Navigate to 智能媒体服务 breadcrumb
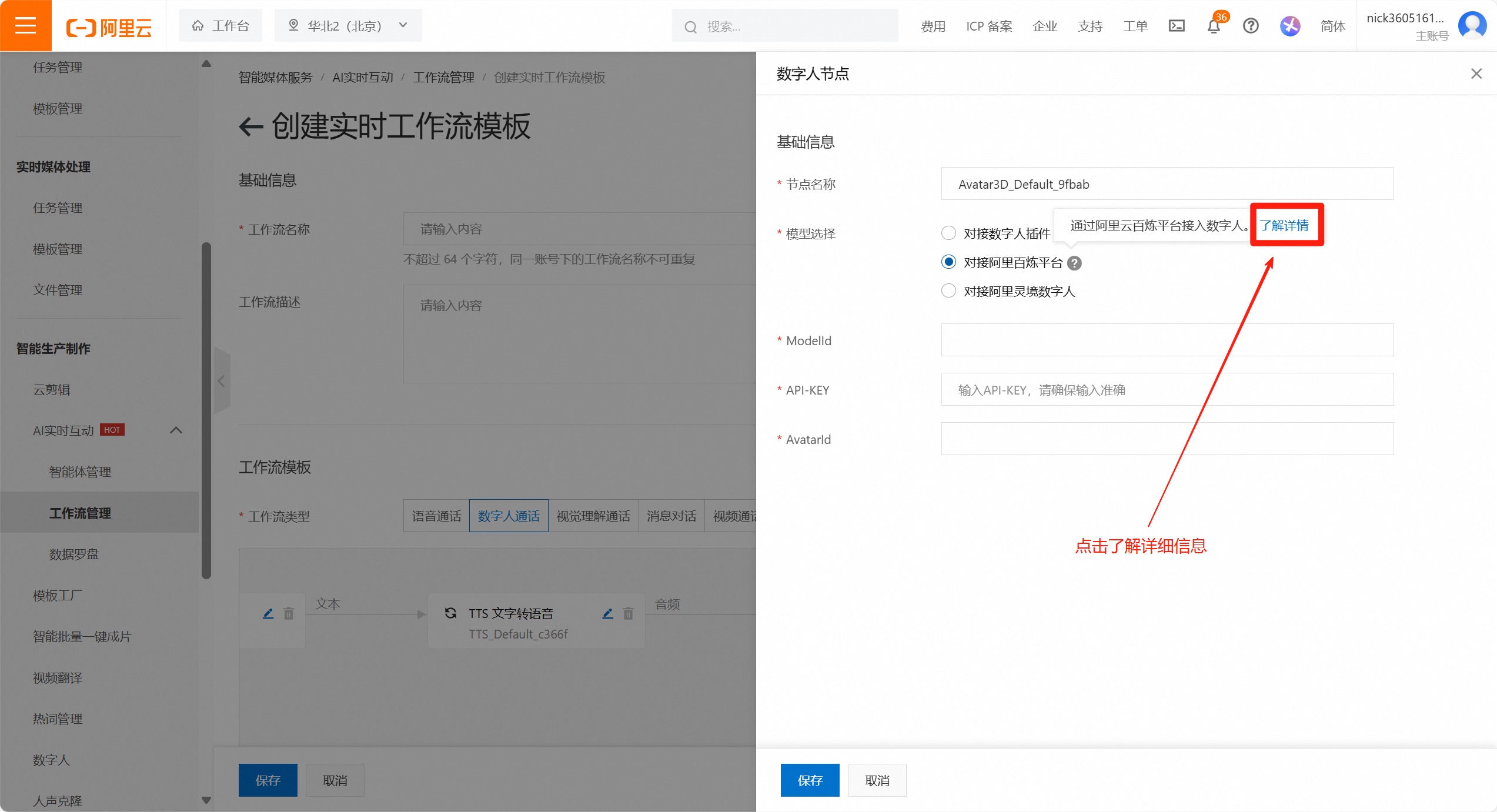Screen dimensions: 1497x812 [275, 78]
